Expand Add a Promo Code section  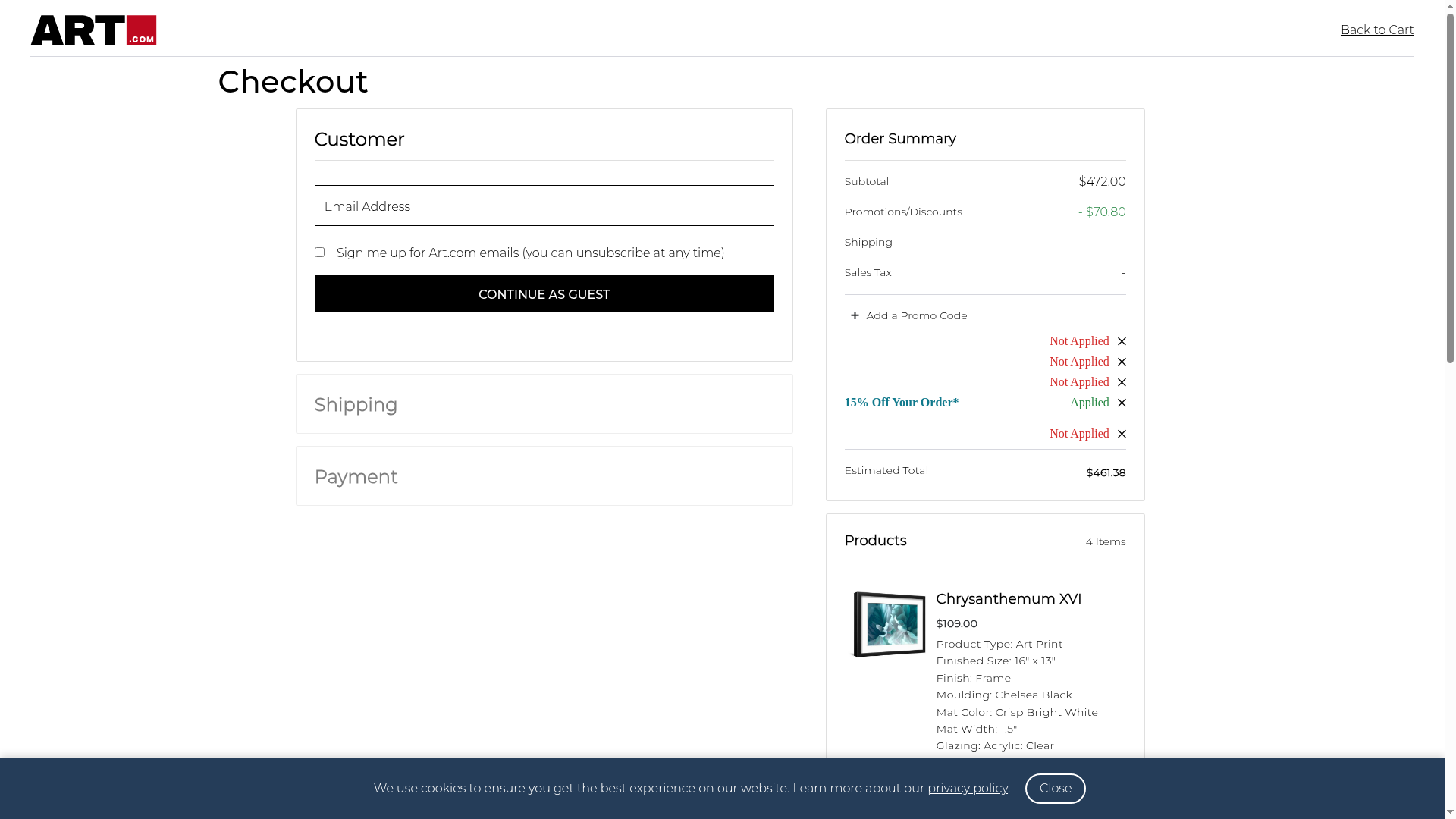tap(916, 315)
